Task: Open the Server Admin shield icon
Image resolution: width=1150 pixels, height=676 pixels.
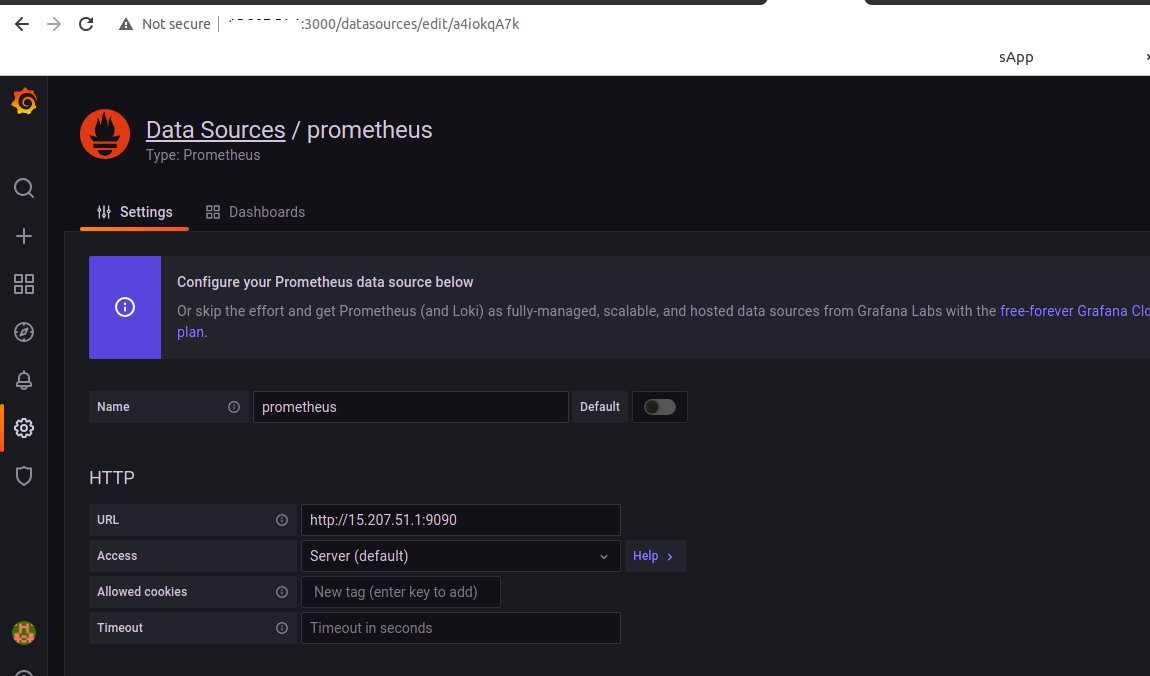Action: [23, 476]
